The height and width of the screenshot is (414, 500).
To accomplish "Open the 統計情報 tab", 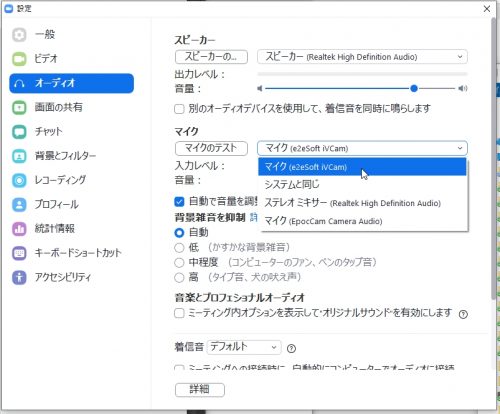I will 72,229.
